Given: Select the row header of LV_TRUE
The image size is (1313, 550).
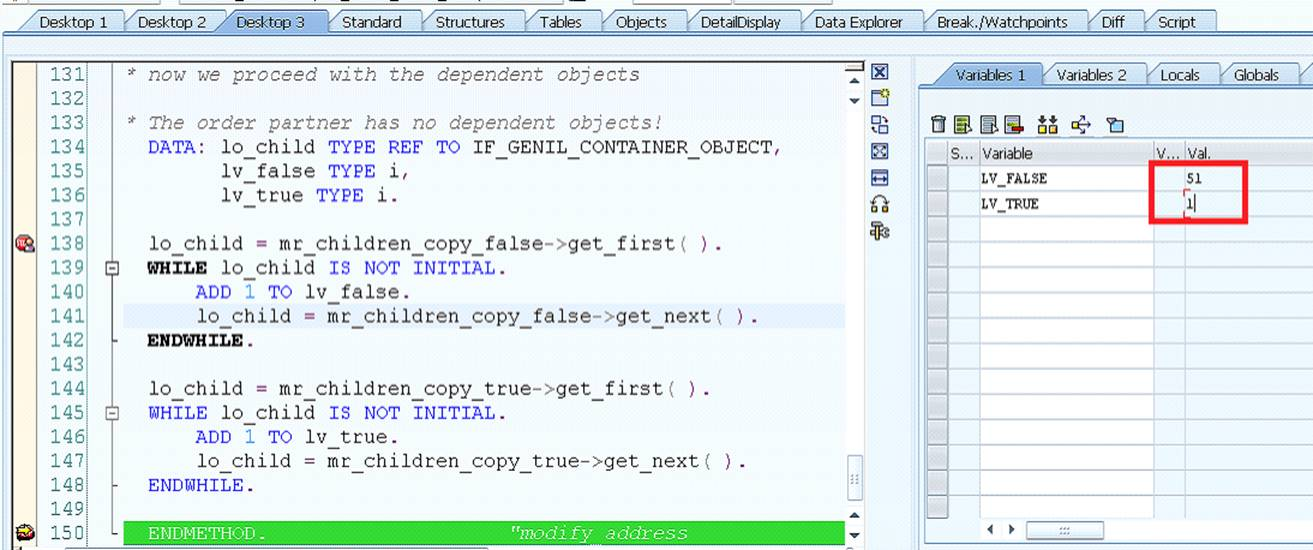Looking at the screenshot, I should point(935,203).
